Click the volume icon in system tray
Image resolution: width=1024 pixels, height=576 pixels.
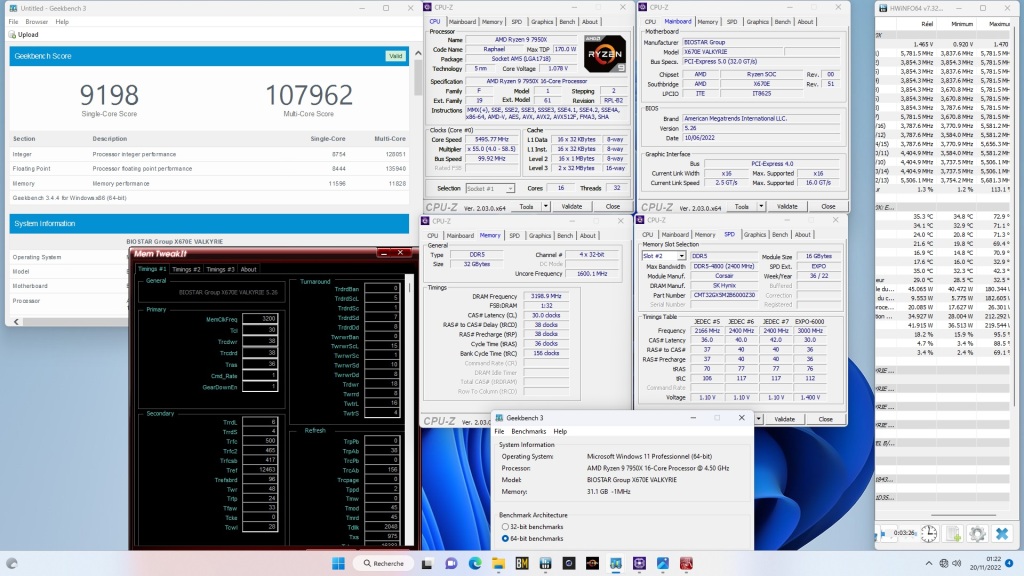coord(957,563)
